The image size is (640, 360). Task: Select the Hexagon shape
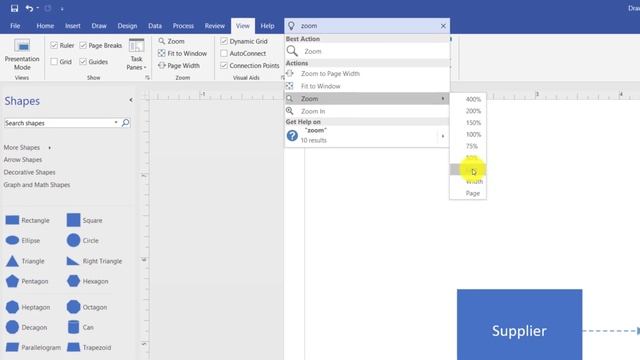[x=87, y=281]
